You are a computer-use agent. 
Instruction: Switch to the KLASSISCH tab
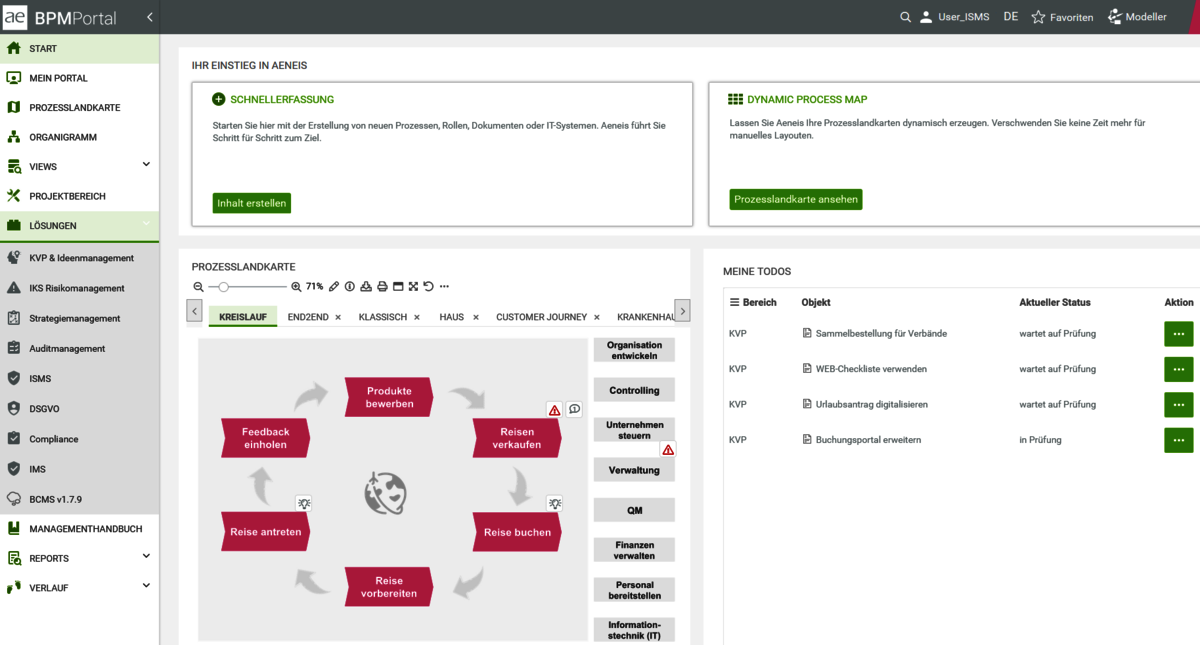pyautogui.click(x=382, y=317)
